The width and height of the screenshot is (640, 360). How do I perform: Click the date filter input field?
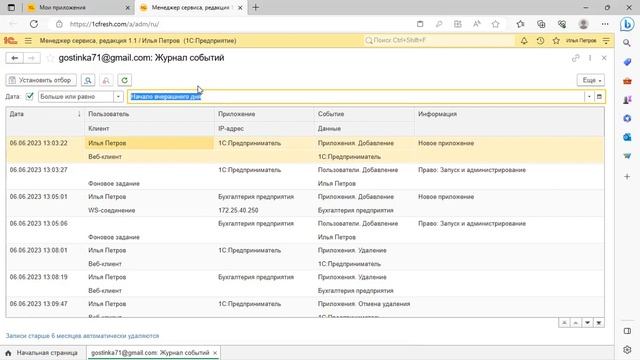coord(355,97)
